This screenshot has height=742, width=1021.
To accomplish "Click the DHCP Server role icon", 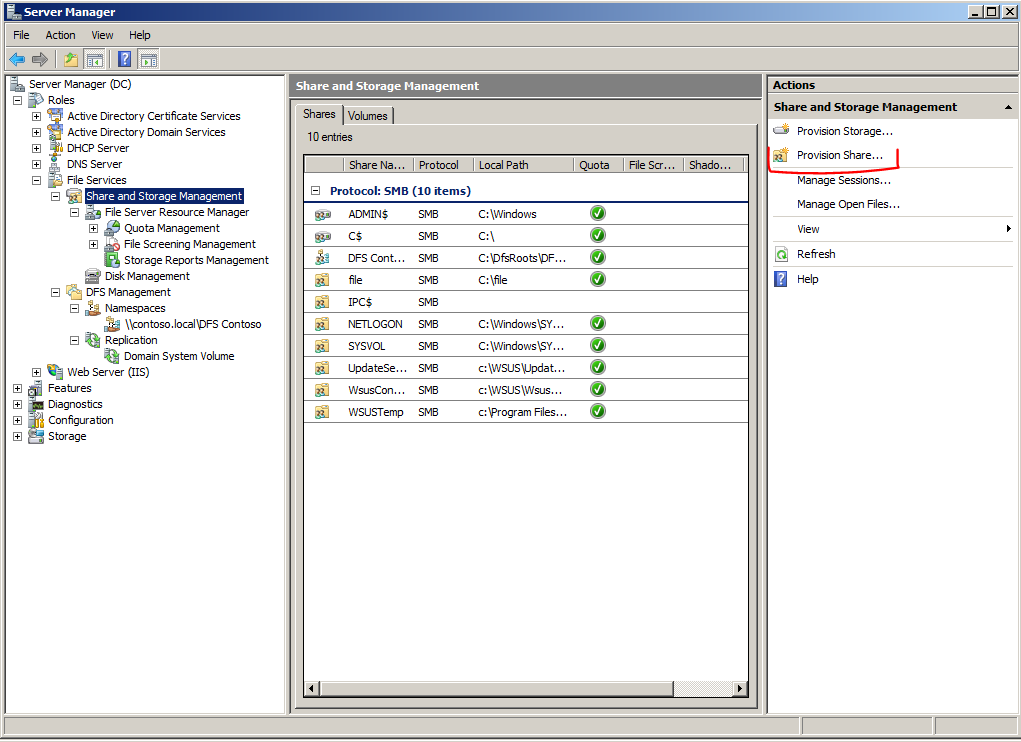I will click(55, 148).
